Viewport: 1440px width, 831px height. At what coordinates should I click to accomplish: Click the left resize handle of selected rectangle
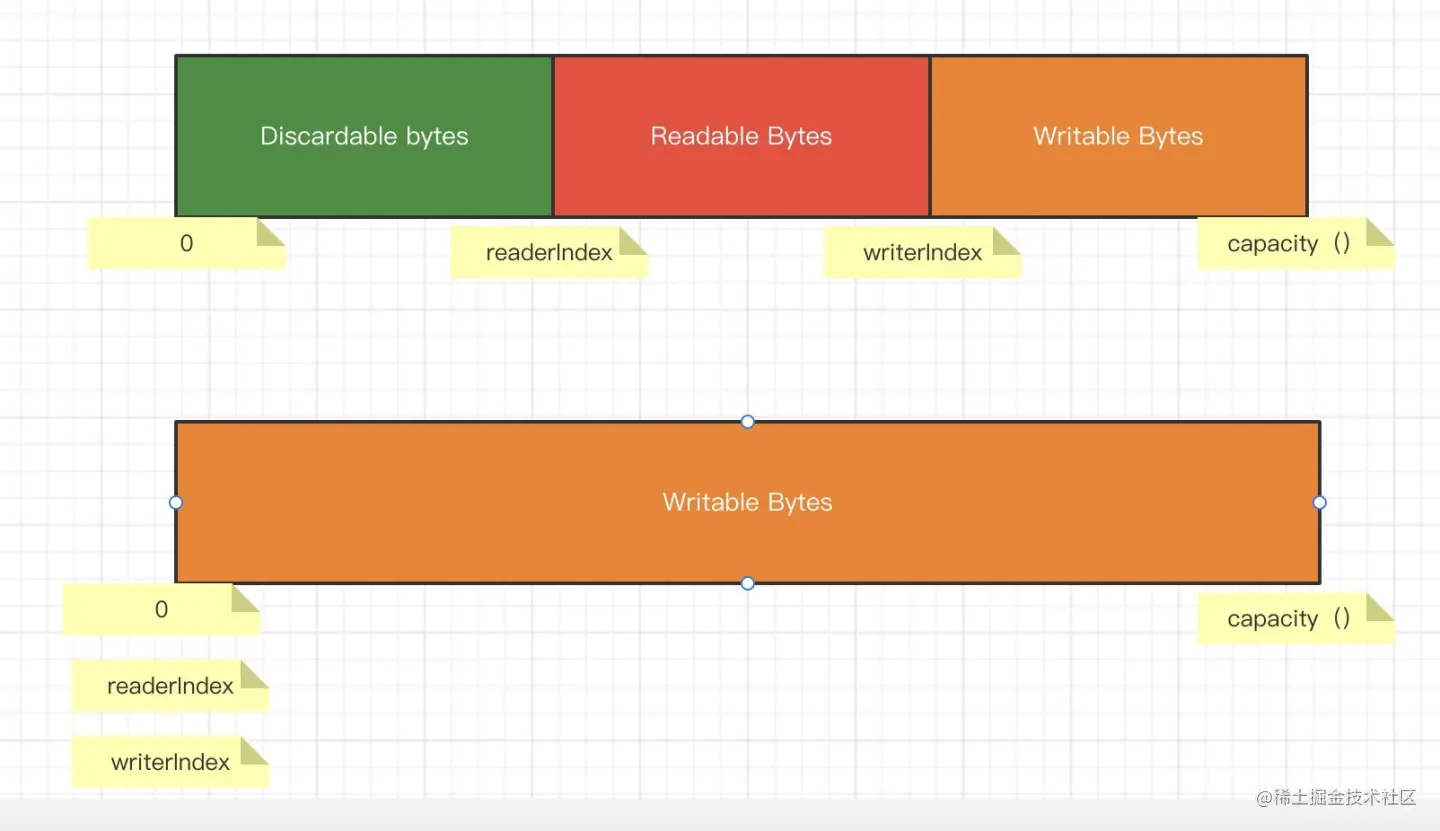click(176, 502)
